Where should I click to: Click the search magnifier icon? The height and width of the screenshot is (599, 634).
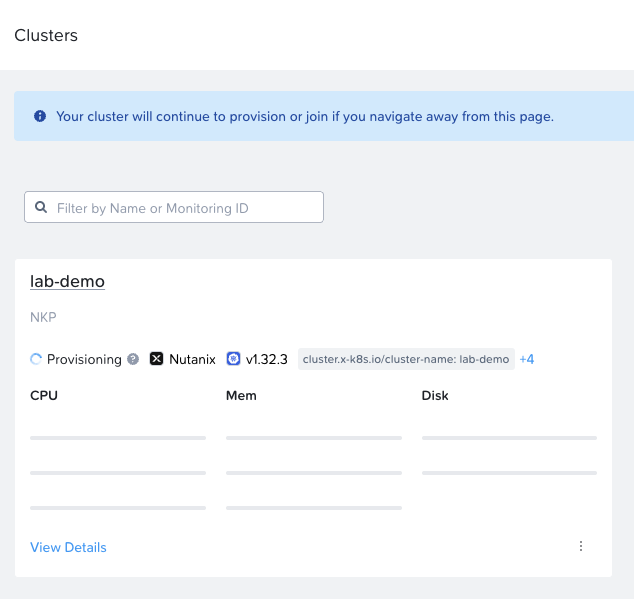point(41,207)
